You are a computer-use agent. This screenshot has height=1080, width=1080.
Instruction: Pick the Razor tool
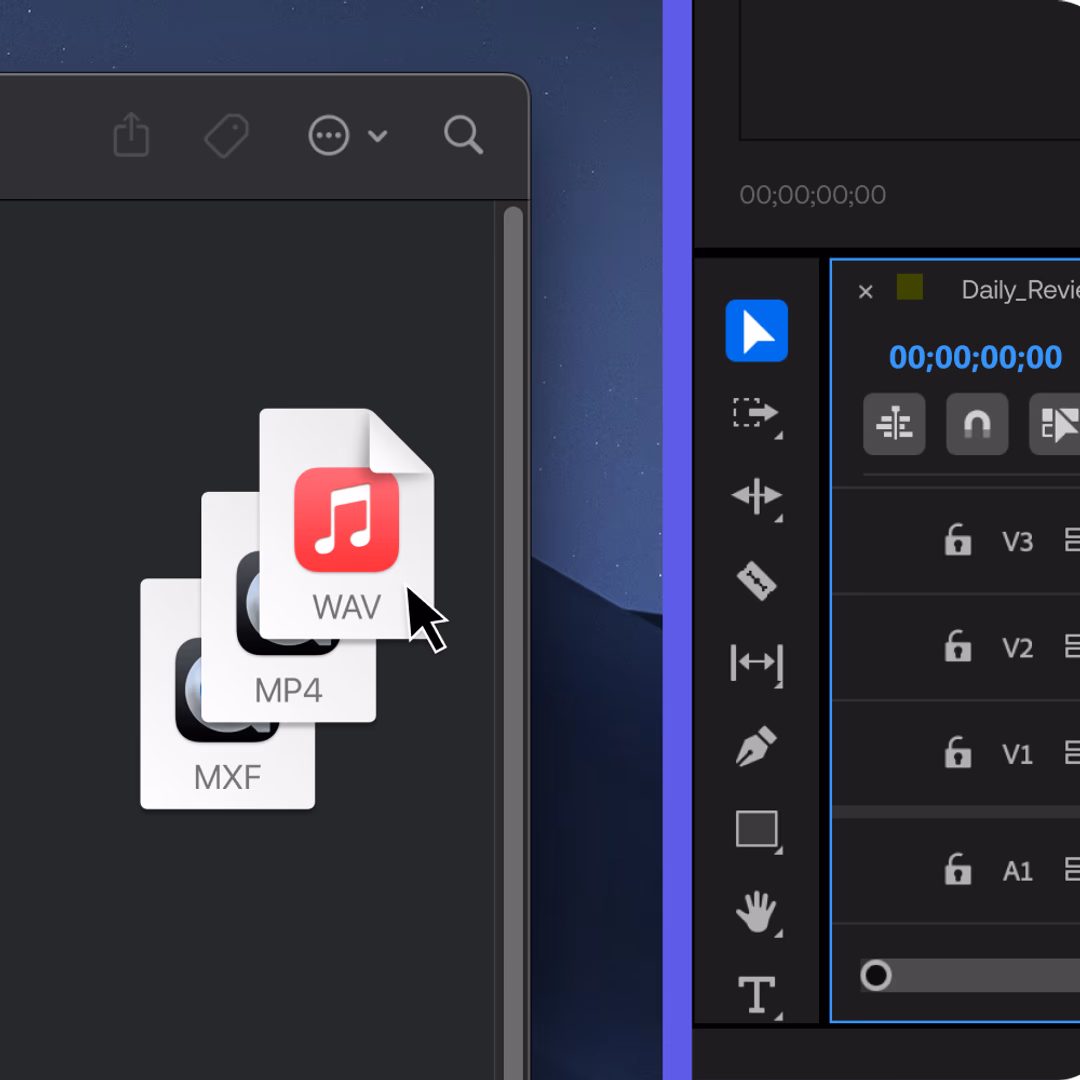756,581
